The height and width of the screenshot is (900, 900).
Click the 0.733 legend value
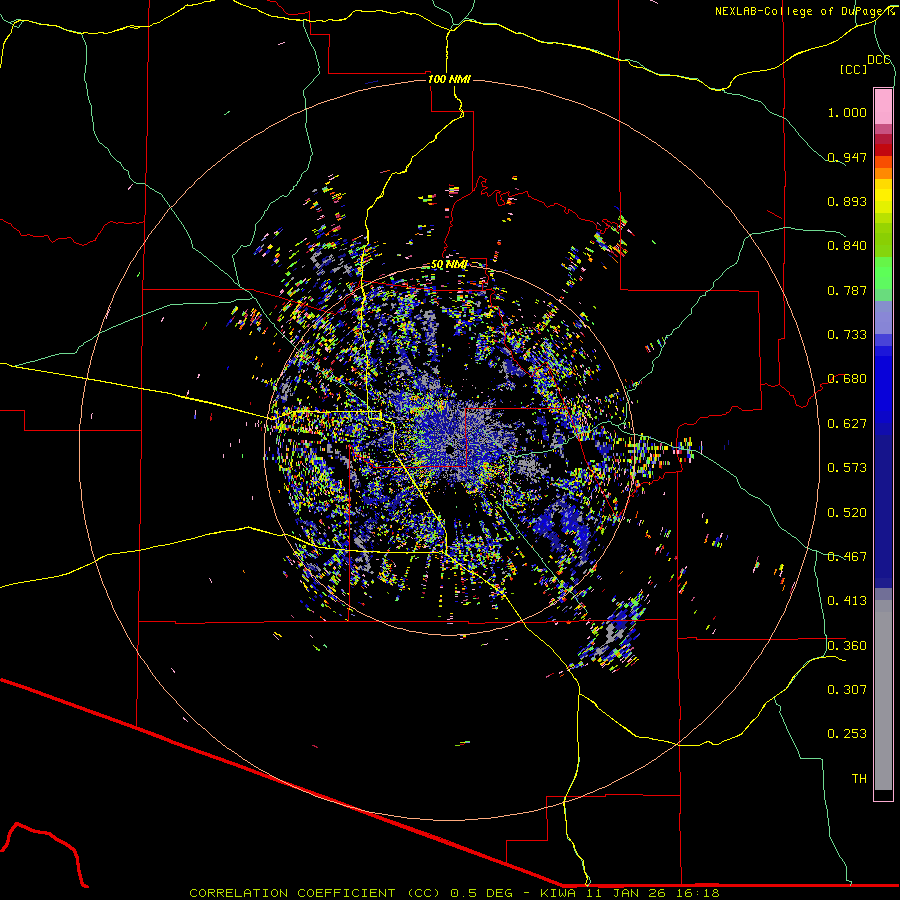point(847,335)
